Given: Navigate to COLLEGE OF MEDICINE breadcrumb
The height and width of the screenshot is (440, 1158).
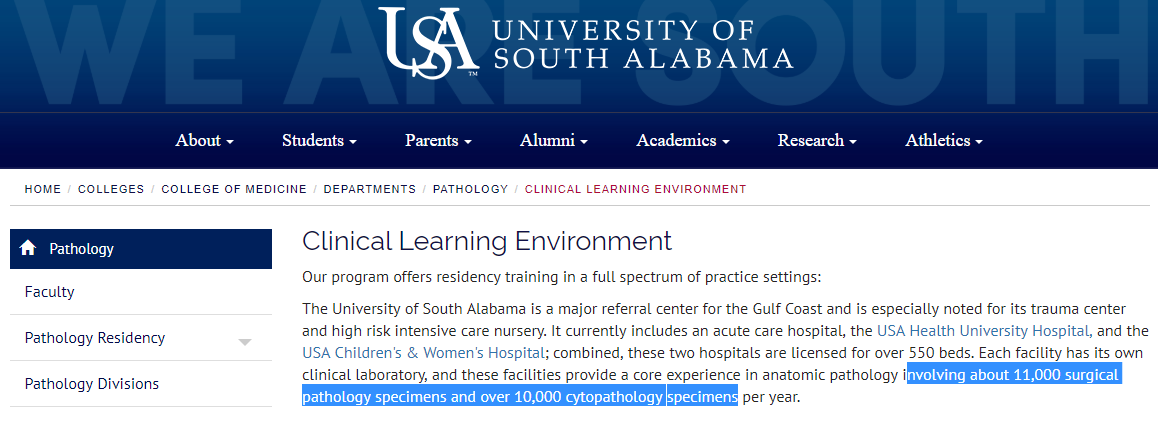Looking at the screenshot, I should click(x=235, y=189).
